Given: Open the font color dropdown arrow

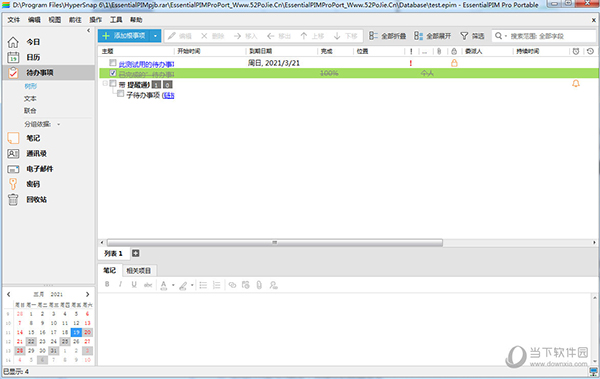Looking at the screenshot, I should tap(173, 285).
